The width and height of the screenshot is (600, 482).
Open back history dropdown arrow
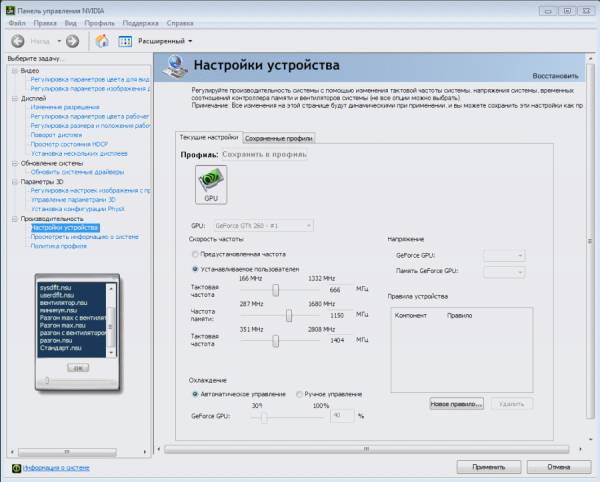(59, 41)
